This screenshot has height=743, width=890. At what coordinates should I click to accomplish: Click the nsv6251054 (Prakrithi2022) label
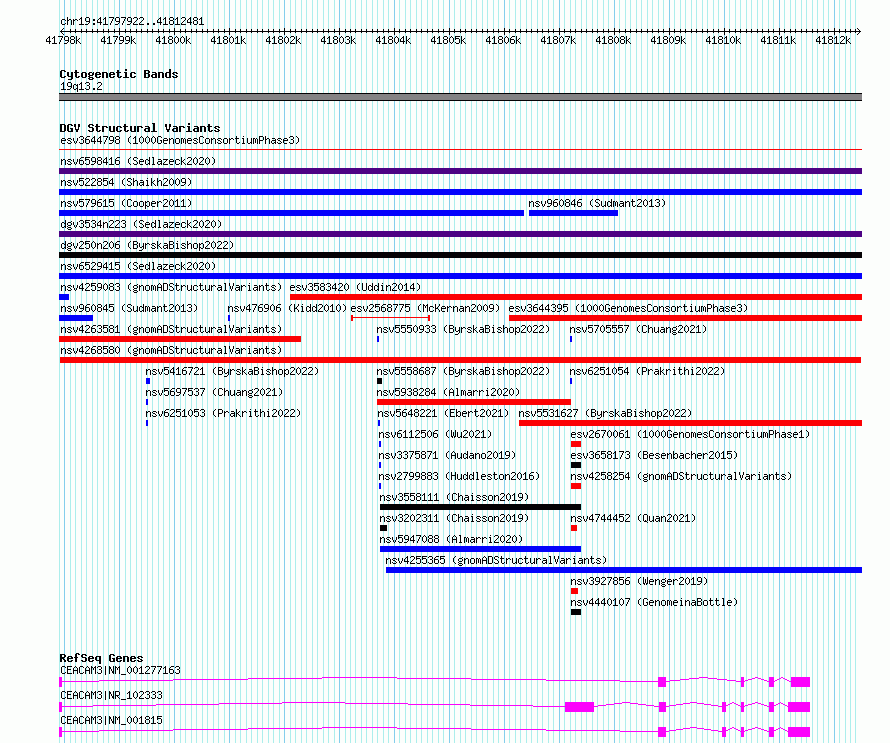[647, 371]
